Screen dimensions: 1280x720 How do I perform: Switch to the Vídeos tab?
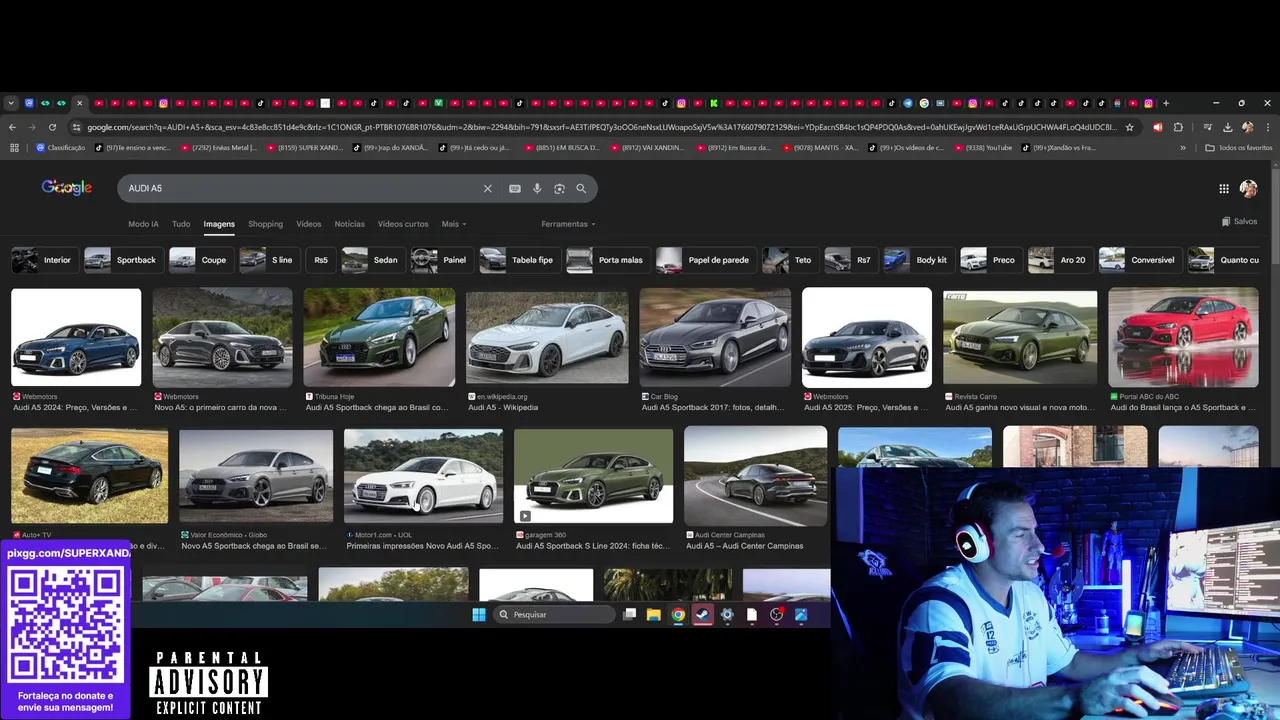pos(309,224)
